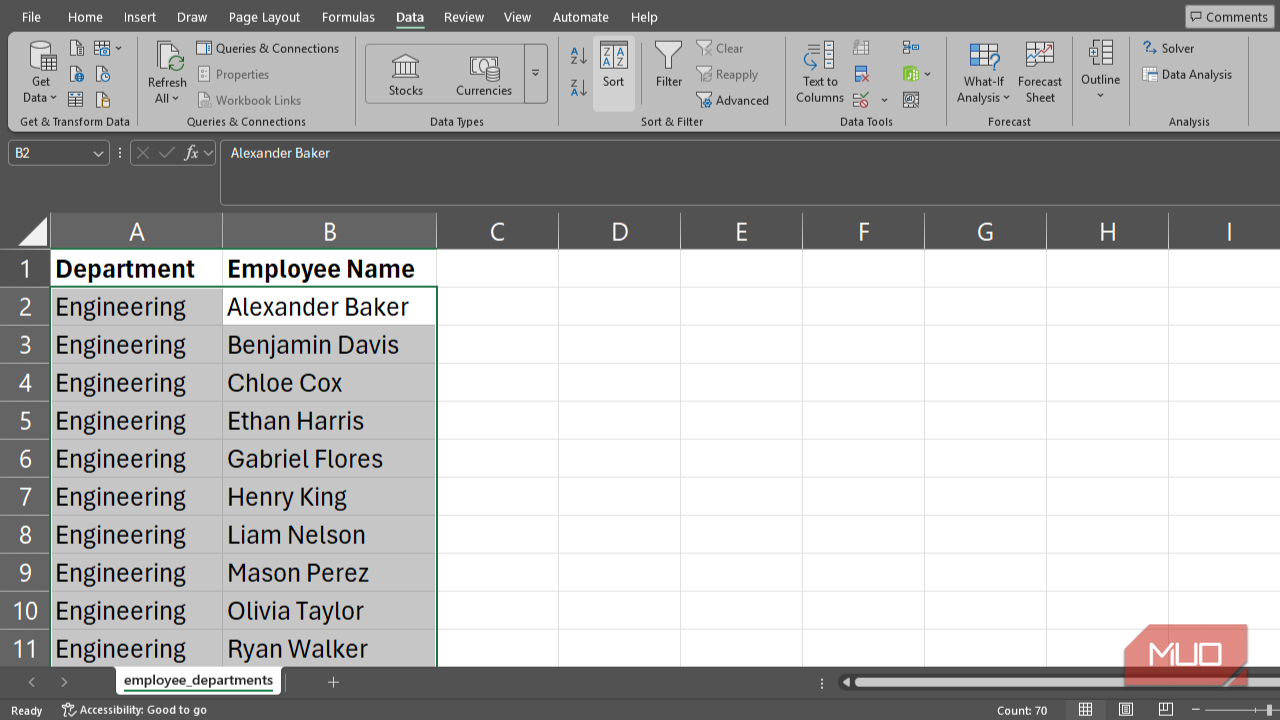
Task: Toggle the Filter button
Action: pyautogui.click(x=669, y=66)
